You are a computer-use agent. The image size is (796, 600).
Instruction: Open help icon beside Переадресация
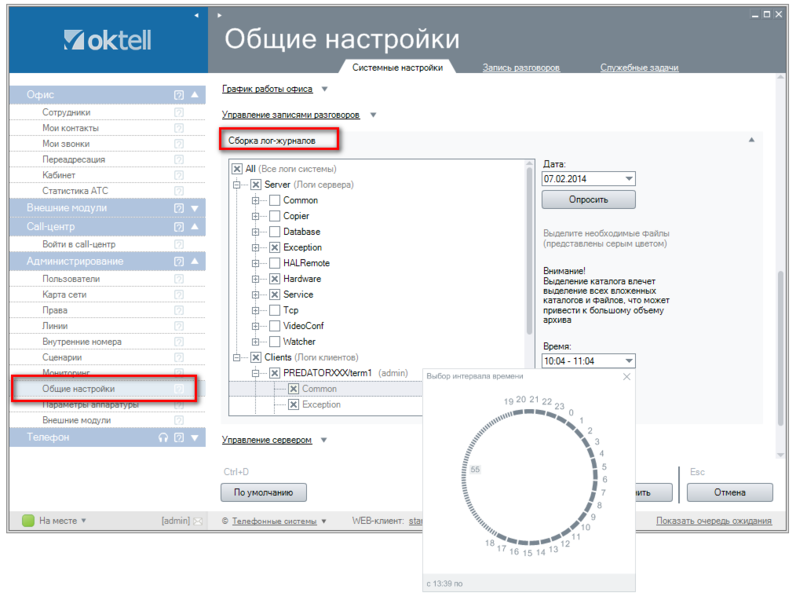(179, 159)
